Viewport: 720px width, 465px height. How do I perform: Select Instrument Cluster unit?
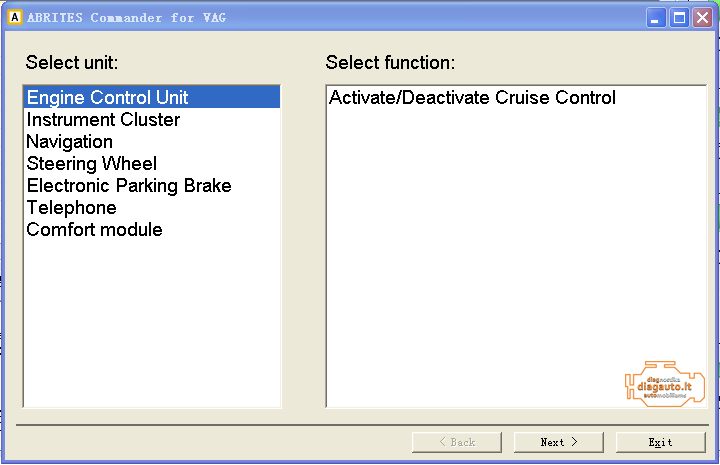pos(103,120)
